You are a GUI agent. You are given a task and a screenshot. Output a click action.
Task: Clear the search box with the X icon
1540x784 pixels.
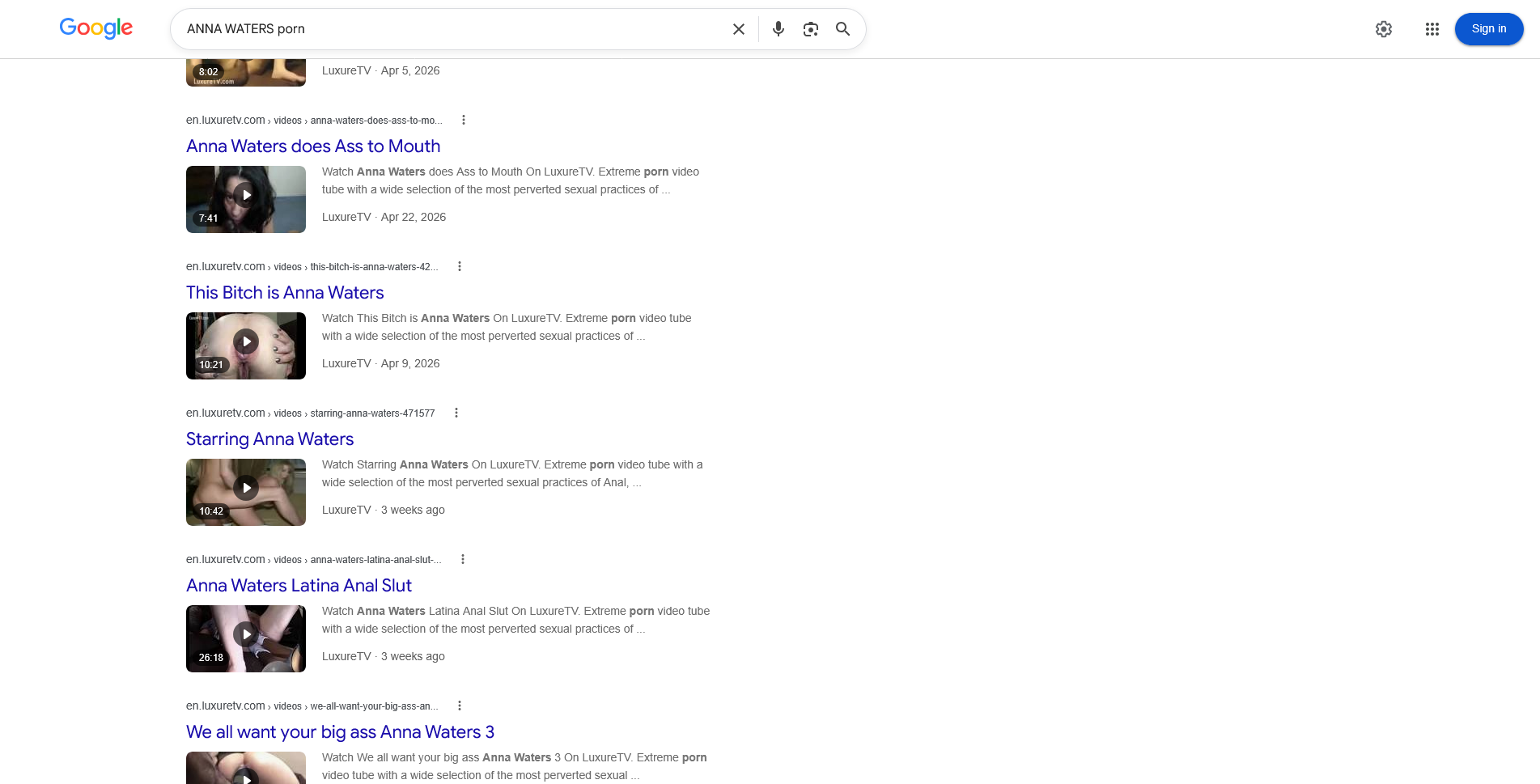click(739, 29)
